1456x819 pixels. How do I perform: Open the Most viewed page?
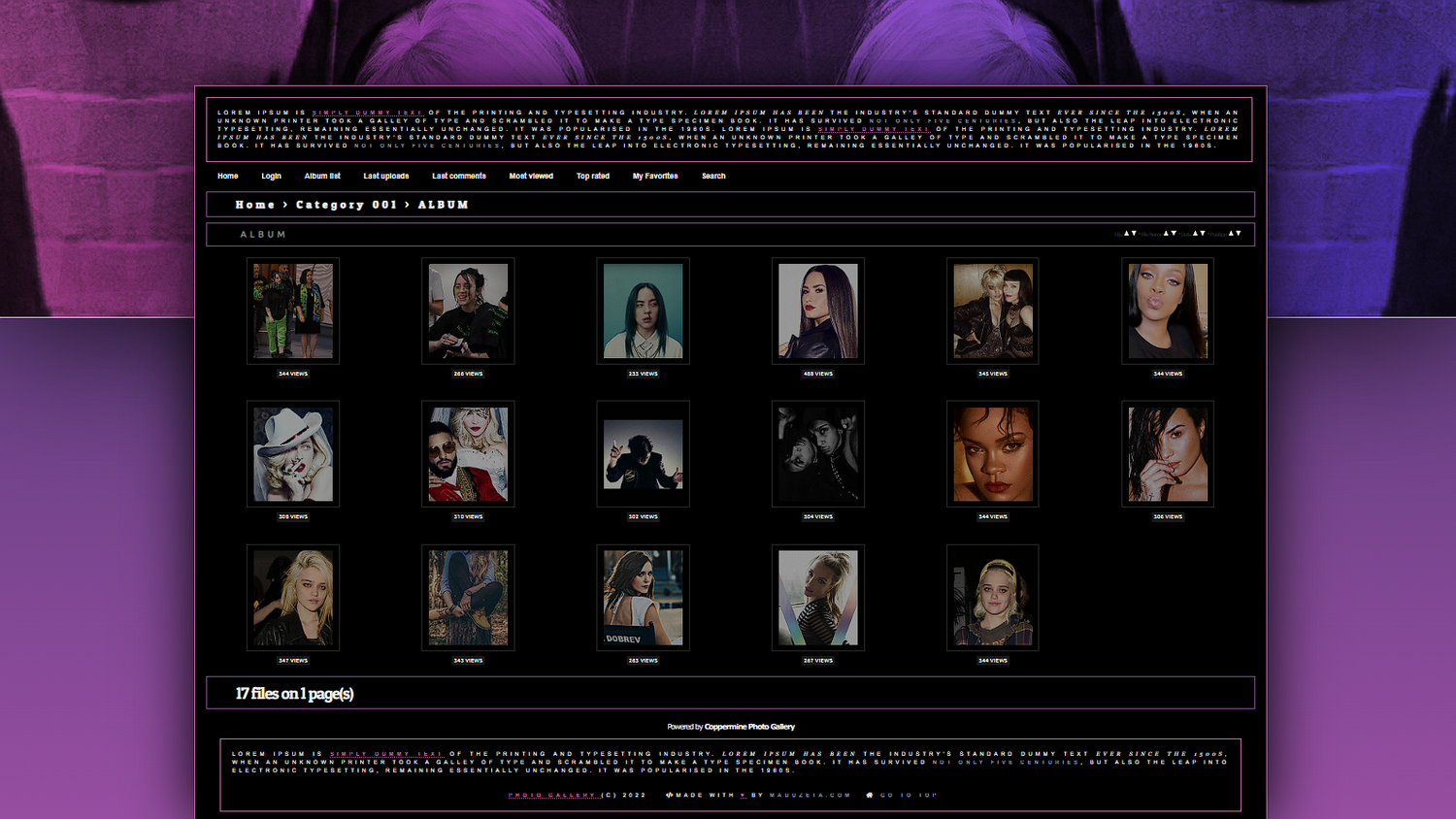(x=530, y=176)
